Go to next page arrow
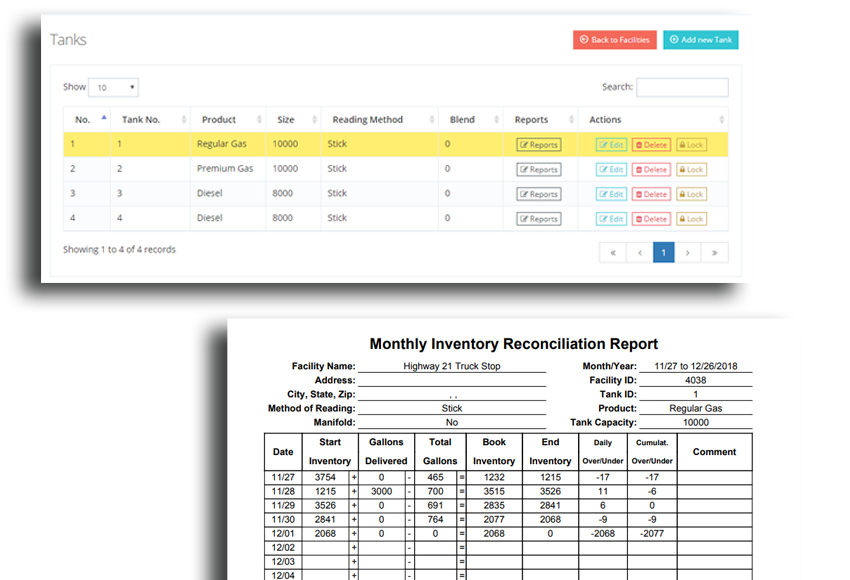Screen dimensions: 850x580 tap(688, 253)
